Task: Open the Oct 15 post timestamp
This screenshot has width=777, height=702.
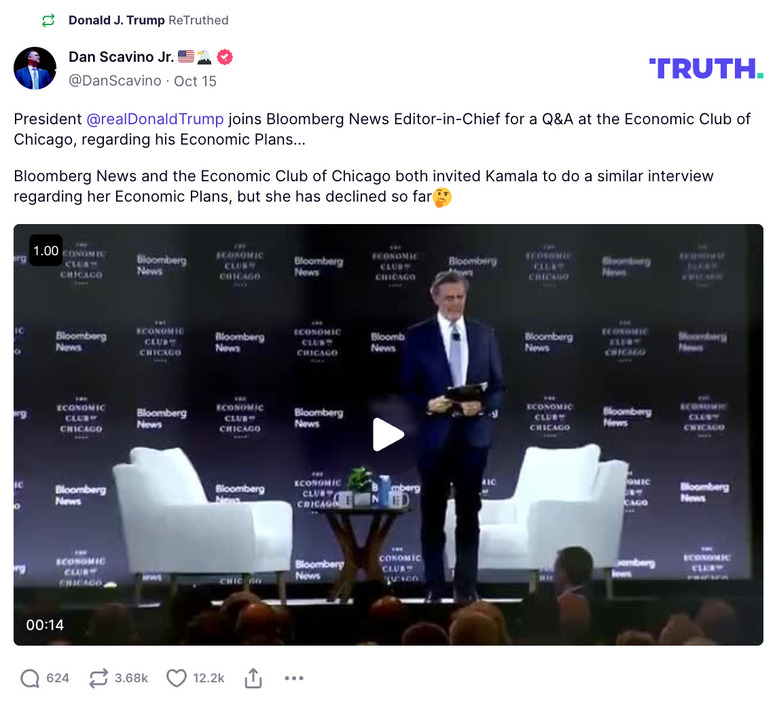Action: tap(195, 81)
